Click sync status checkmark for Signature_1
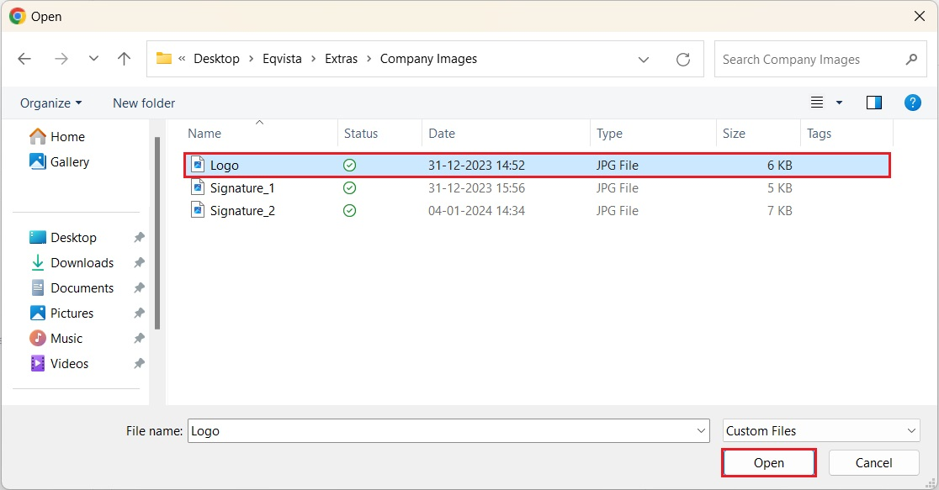939x490 pixels. coord(349,188)
